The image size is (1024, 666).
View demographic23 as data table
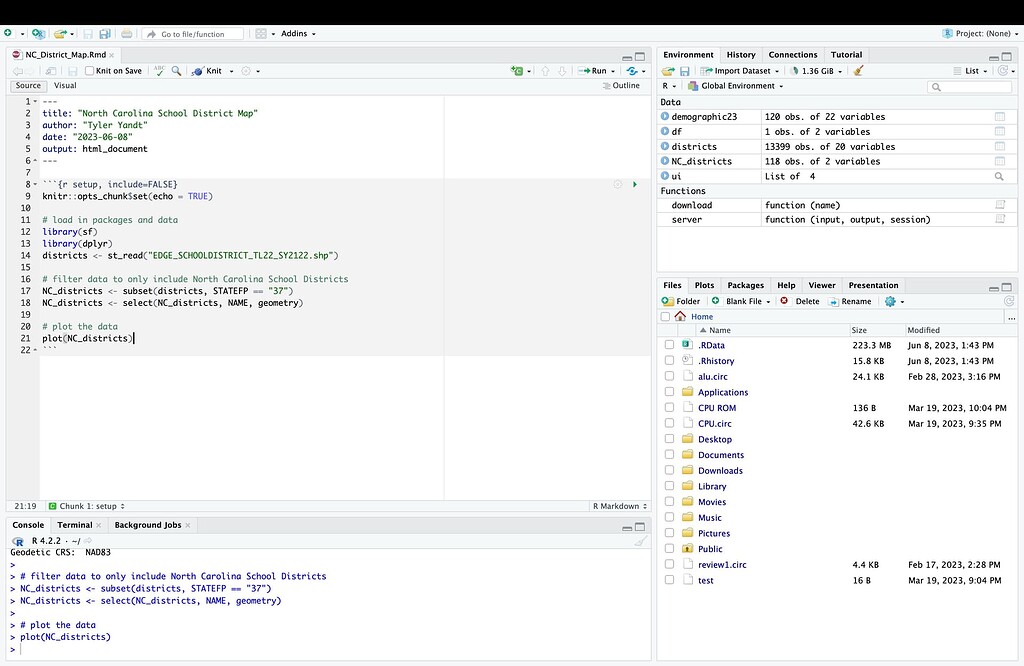999,117
